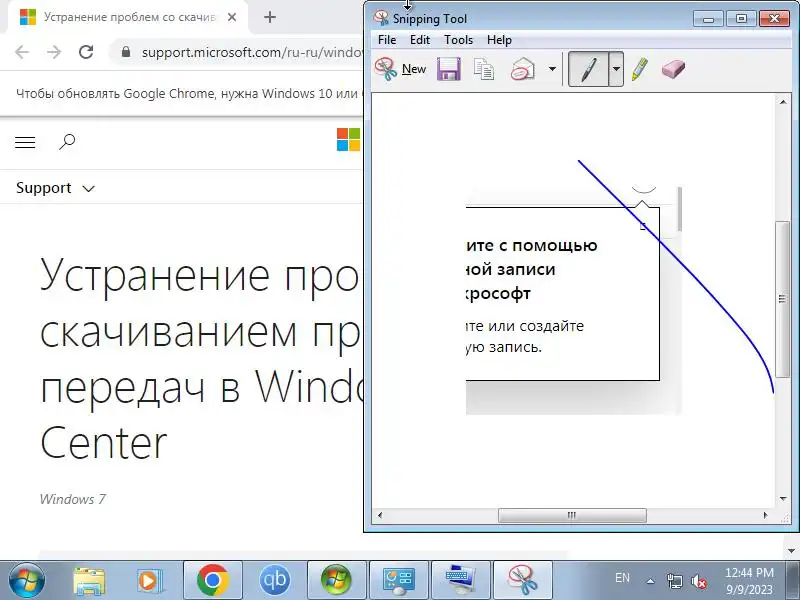This screenshot has height=600, width=800.
Task: Open Control Panel taskbar icon
Action: coord(398,581)
